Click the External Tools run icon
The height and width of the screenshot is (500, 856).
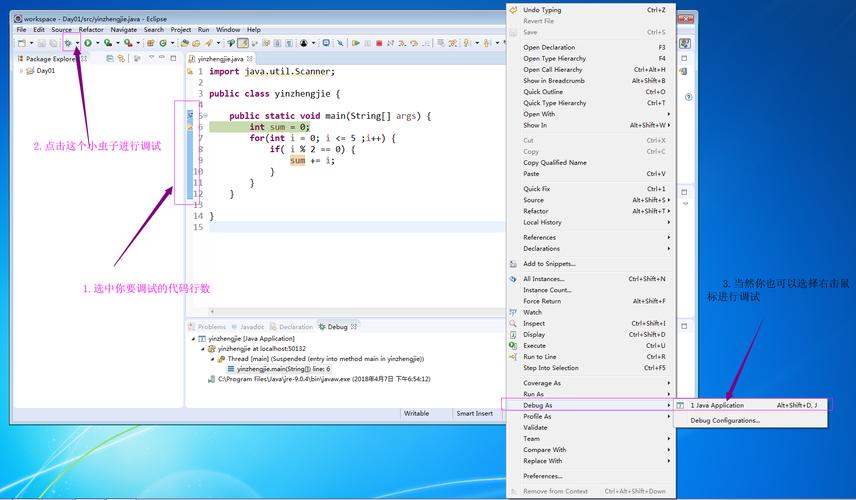click(x=127, y=43)
